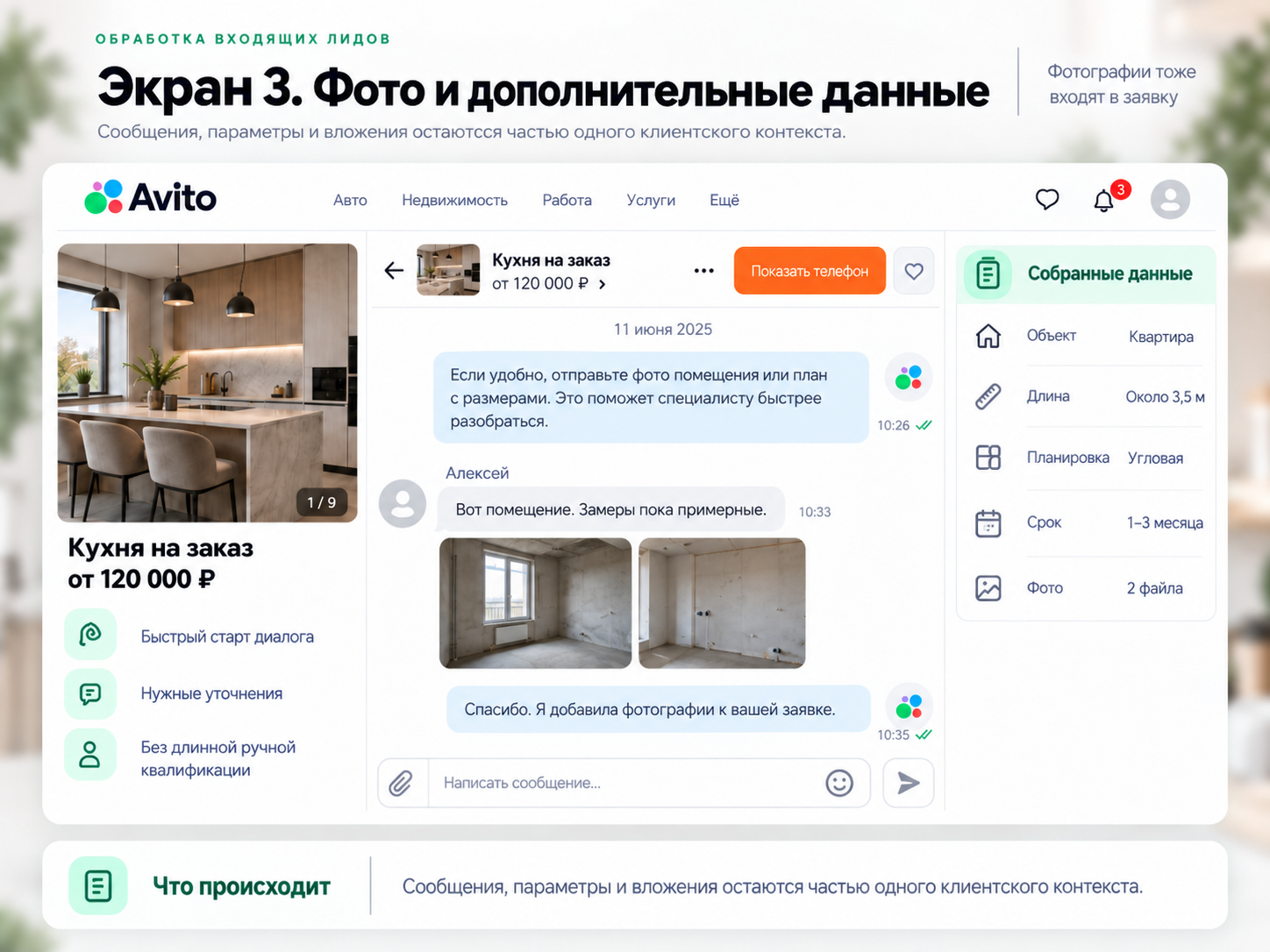Go back with the left arrow in chat
1270x952 pixels.
point(394,271)
